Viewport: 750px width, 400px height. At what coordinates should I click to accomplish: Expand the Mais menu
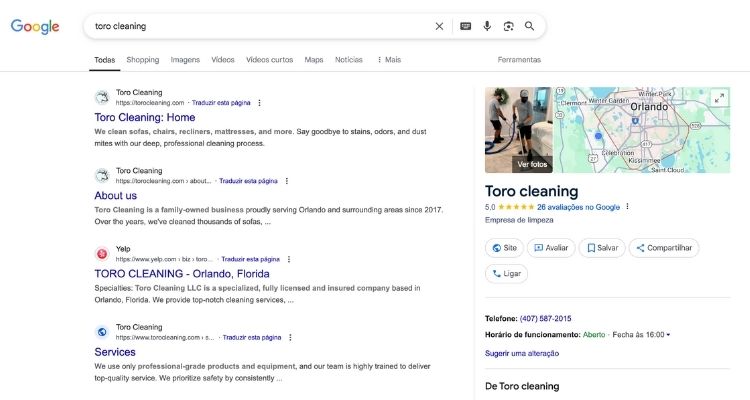(x=389, y=60)
